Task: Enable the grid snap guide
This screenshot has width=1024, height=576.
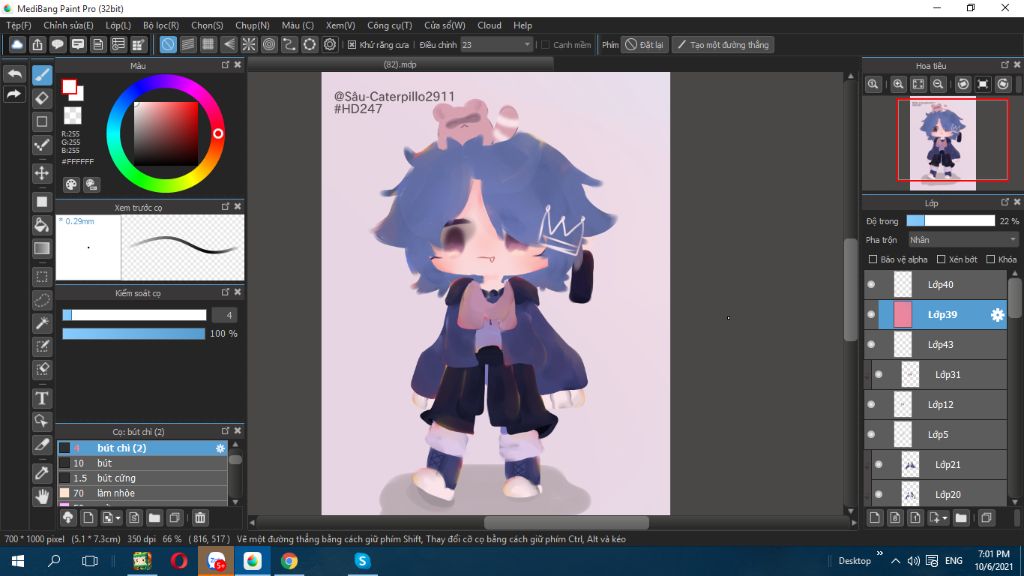Action: tap(208, 44)
